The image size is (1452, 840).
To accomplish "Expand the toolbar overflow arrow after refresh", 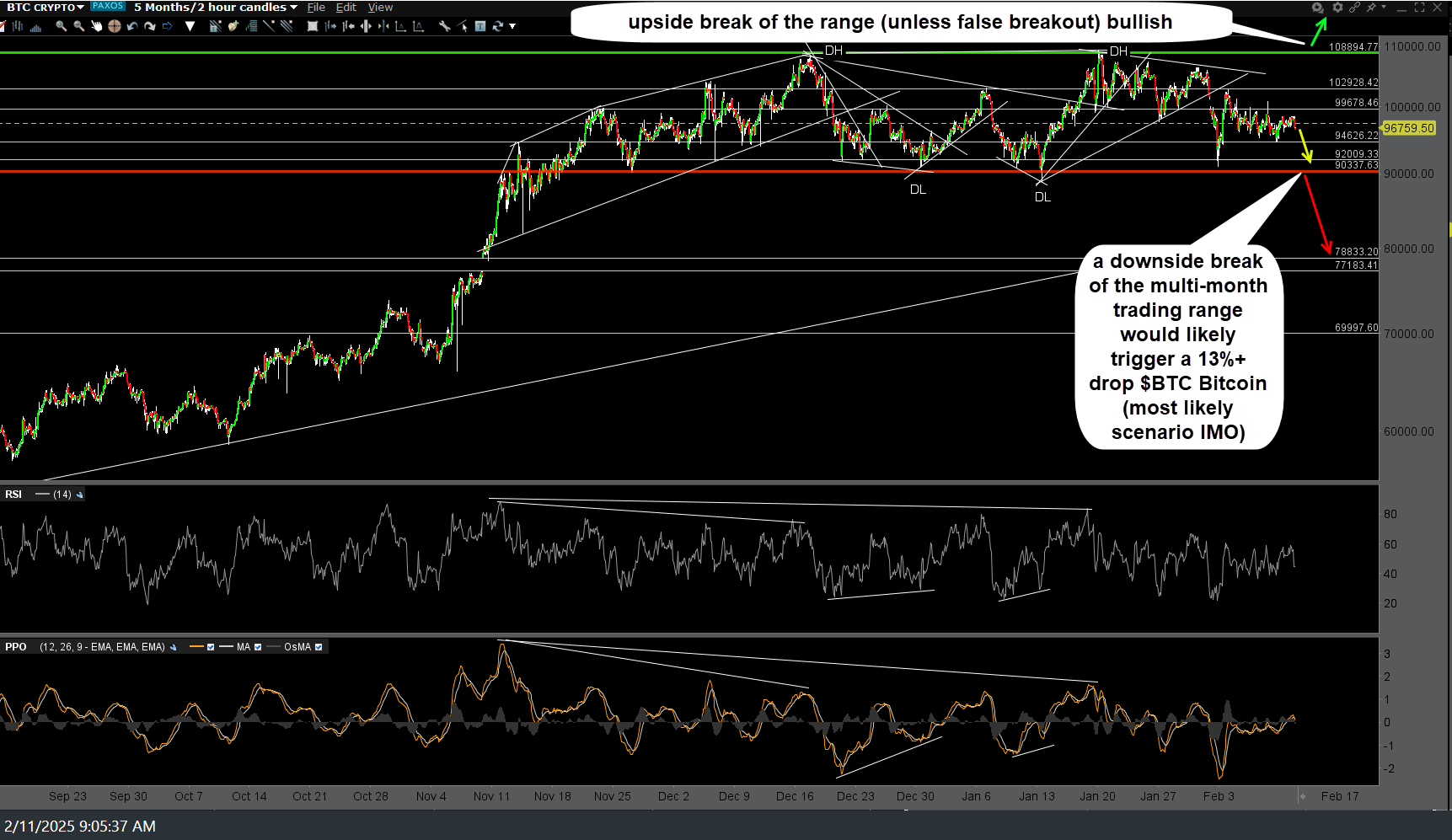I will click(512, 26).
